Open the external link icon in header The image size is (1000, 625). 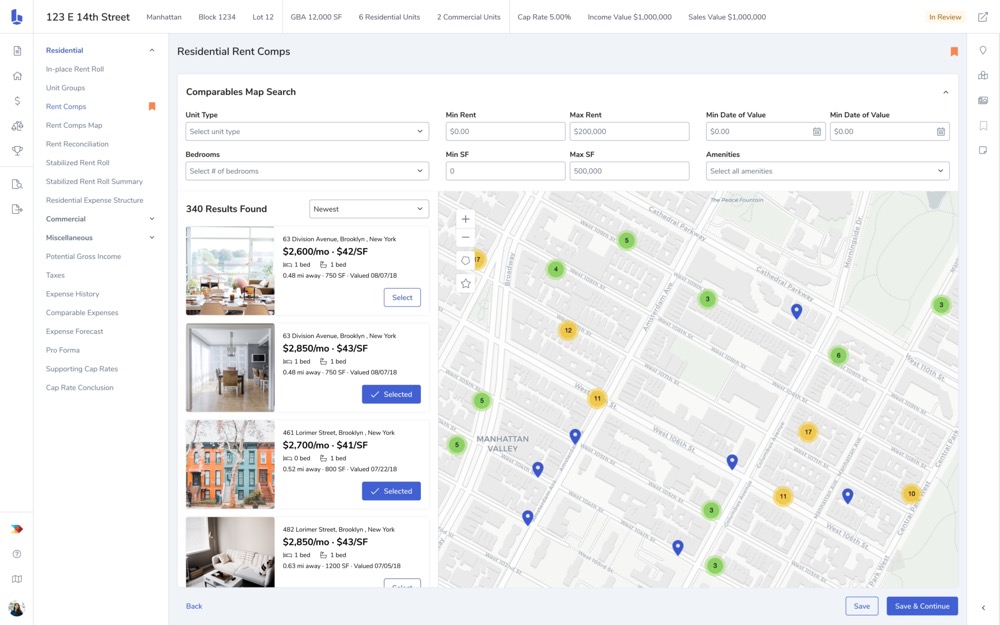point(982,17)
